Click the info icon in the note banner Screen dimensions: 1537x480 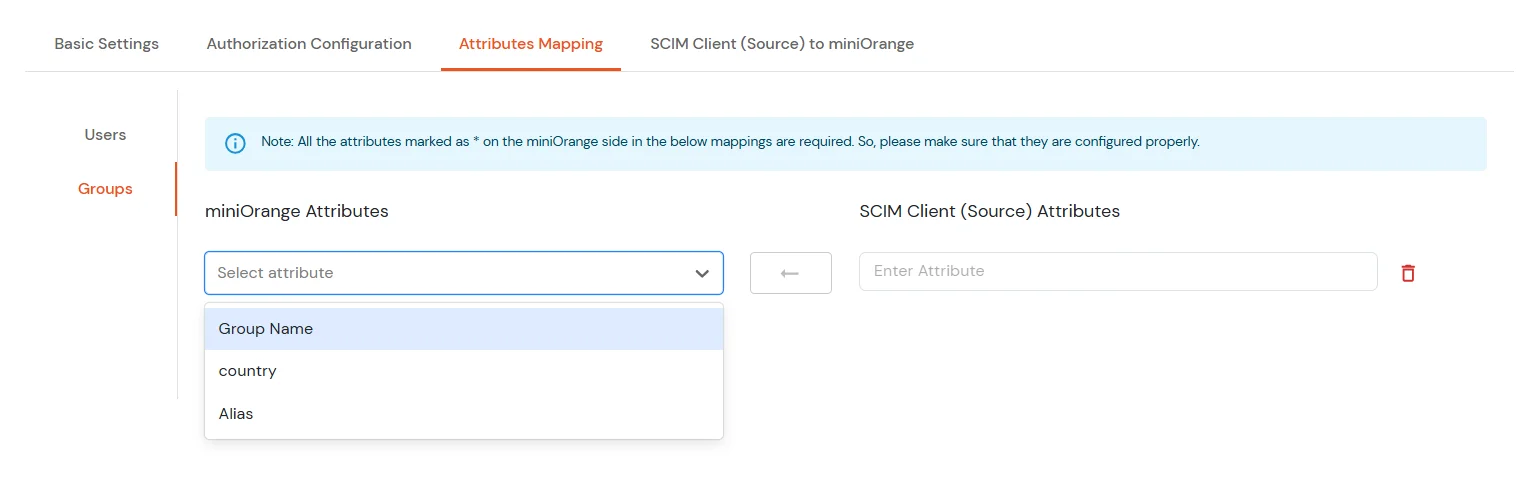click(x=235, y=143)
